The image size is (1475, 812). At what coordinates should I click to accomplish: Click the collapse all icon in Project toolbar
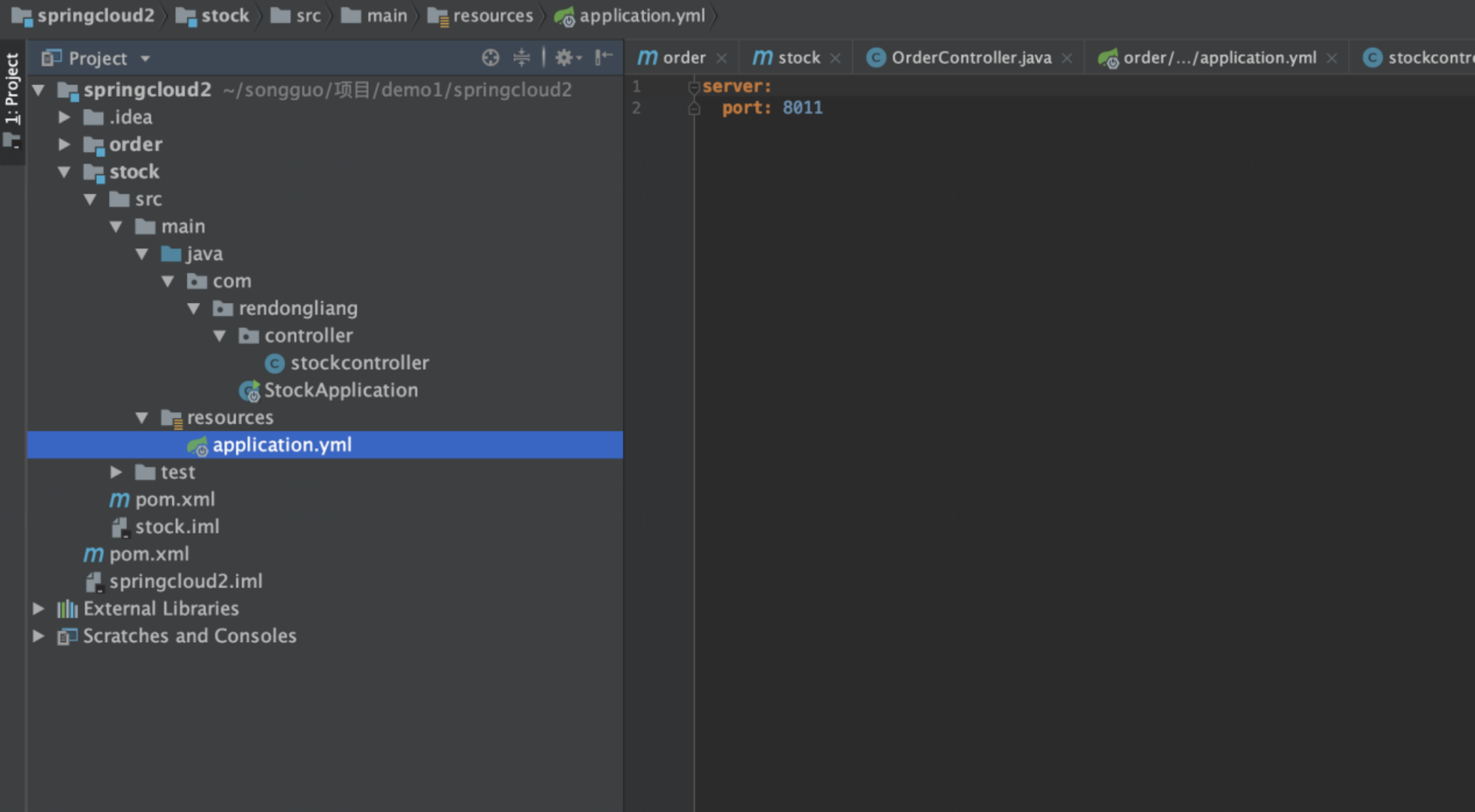[x=521, y=58]
